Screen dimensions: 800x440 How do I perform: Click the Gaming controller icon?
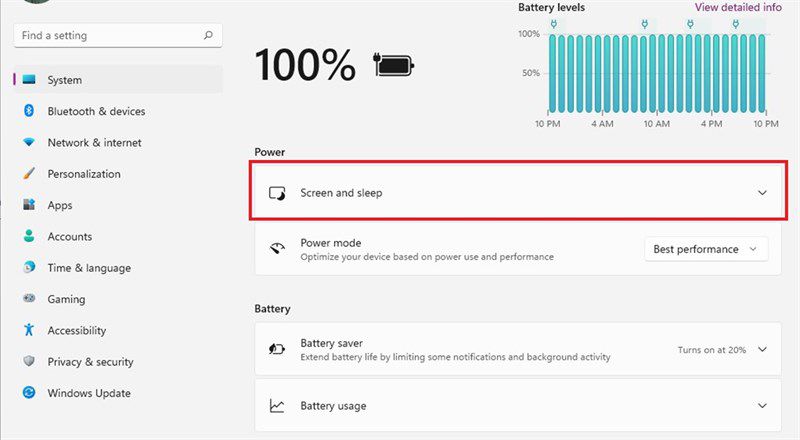[x=29, y=298]
